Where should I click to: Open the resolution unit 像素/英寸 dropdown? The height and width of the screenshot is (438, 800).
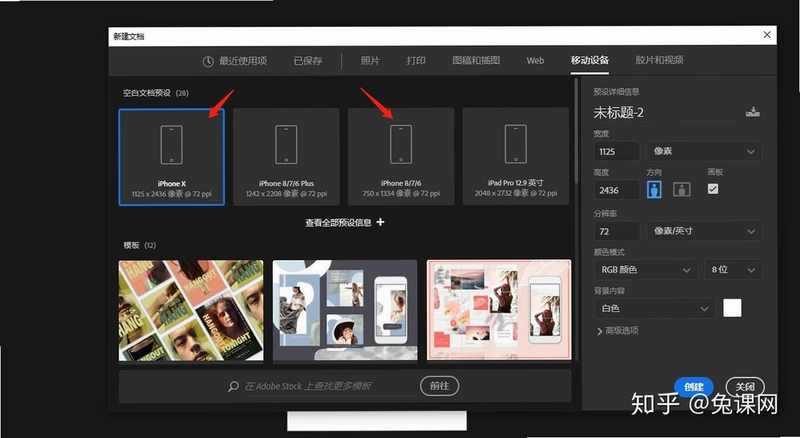704,231
